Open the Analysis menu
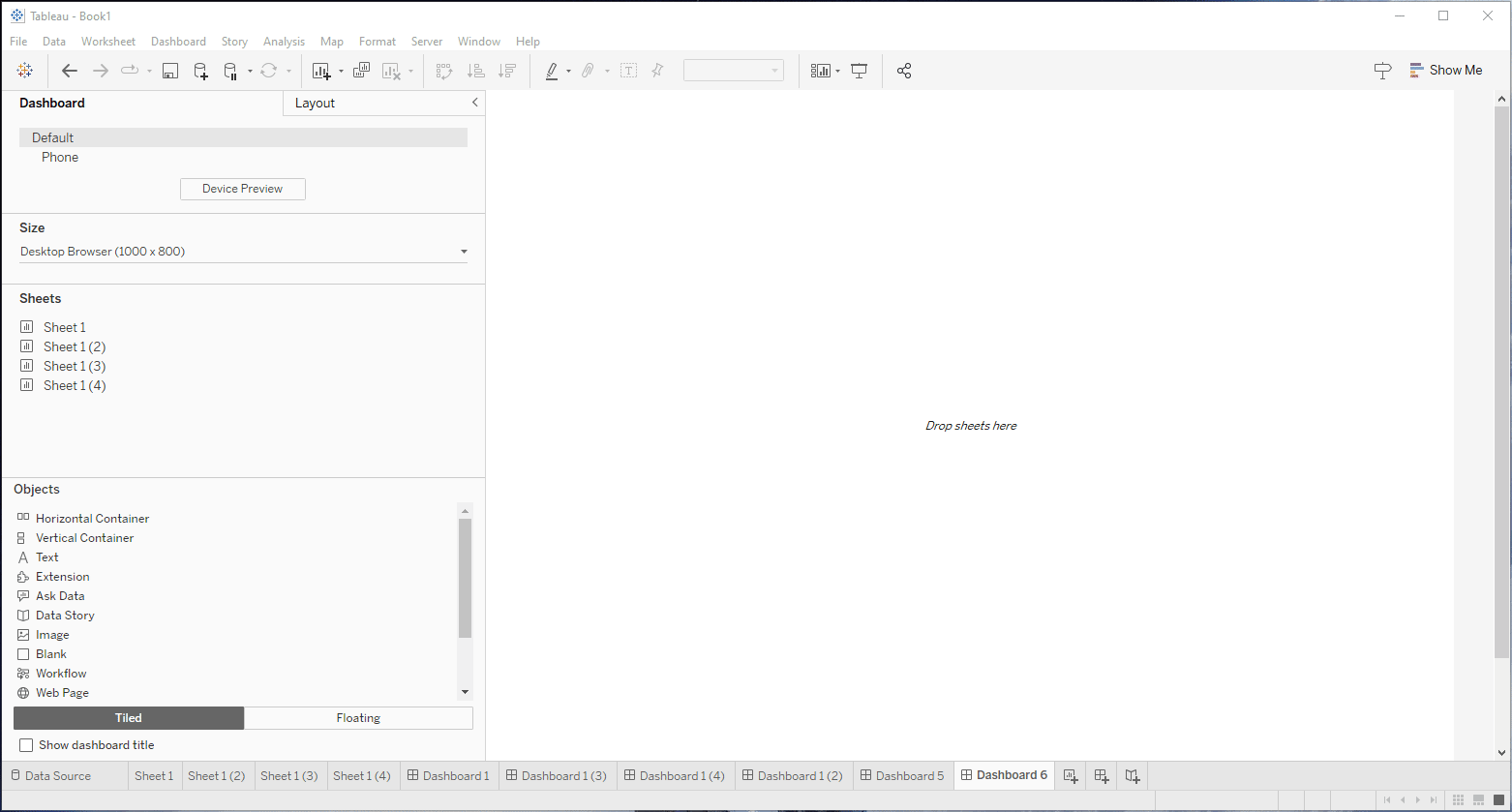The width and height of the screenshot is (1512, 812). pyautogui.click(x=284, y=42)
